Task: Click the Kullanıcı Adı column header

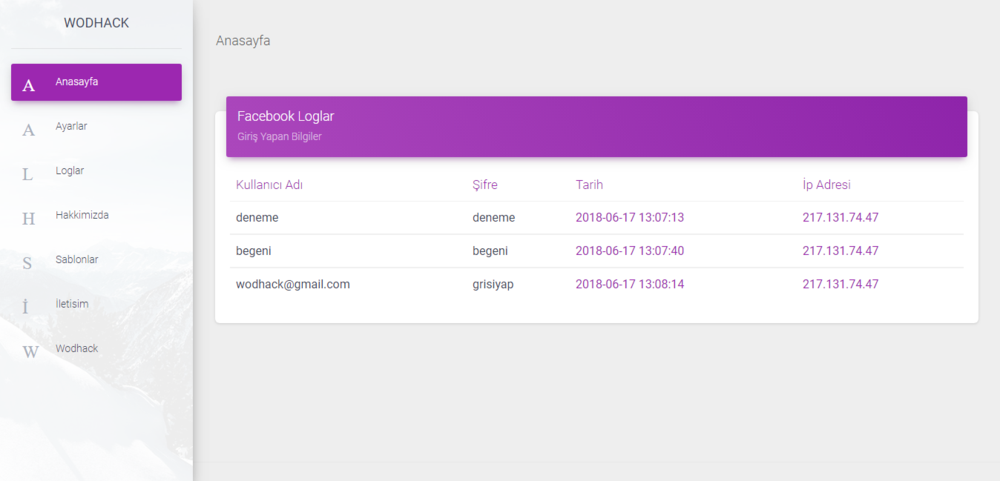Action: (x=269, y=185)
